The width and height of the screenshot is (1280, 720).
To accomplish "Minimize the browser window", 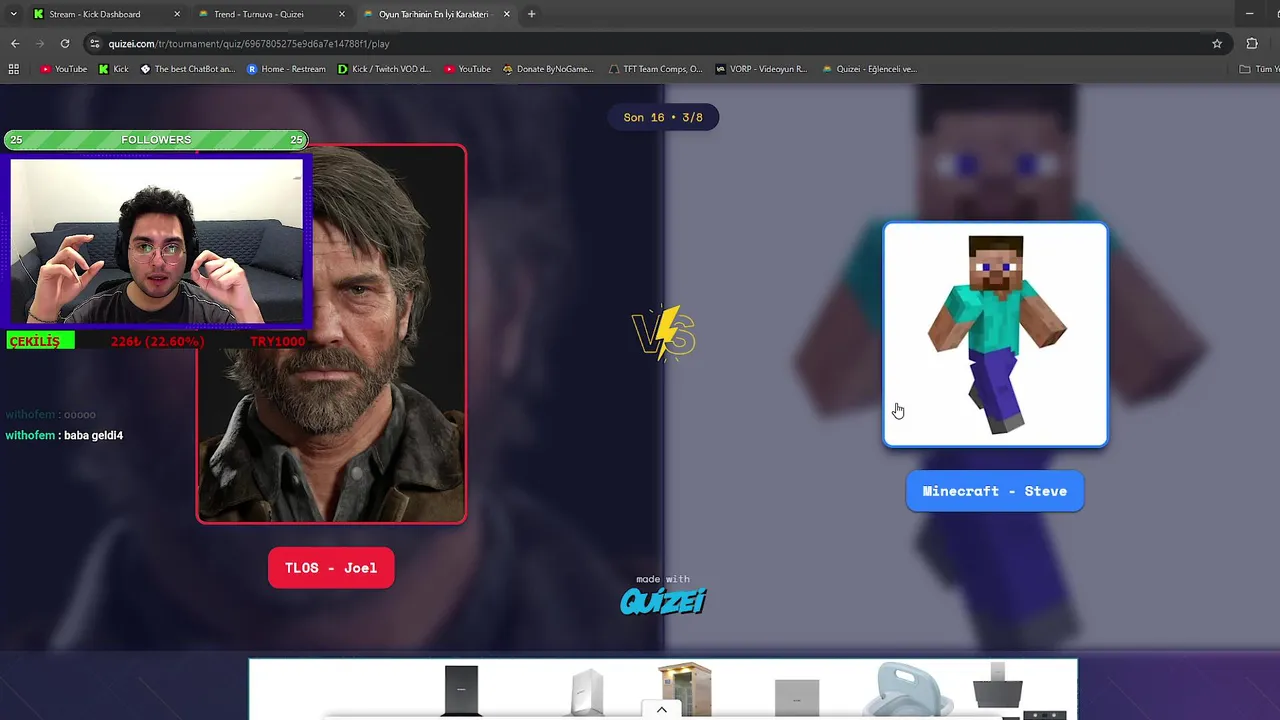I will tap(1250, 14).
